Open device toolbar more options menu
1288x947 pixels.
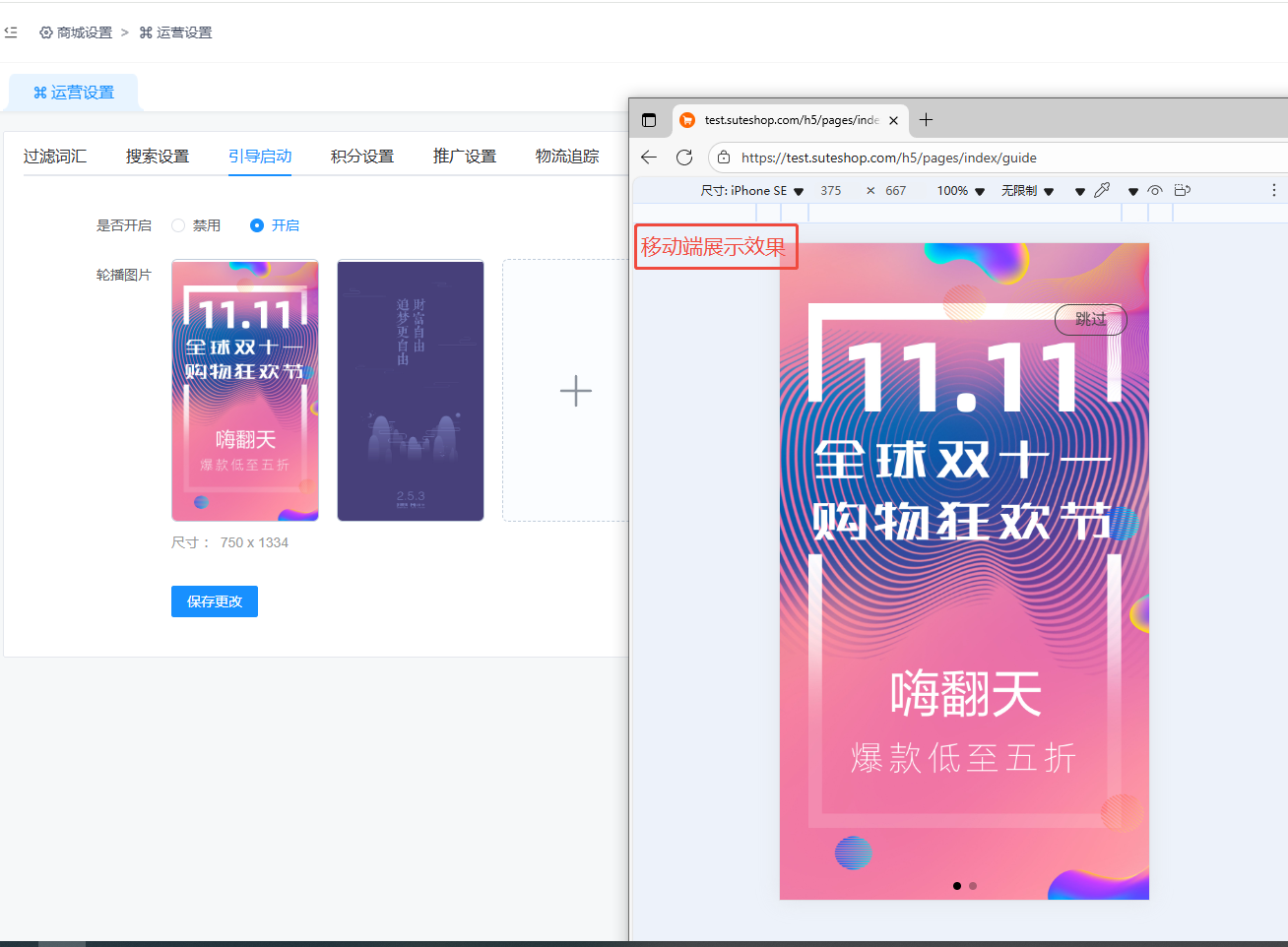click(x=1273, y=190)
